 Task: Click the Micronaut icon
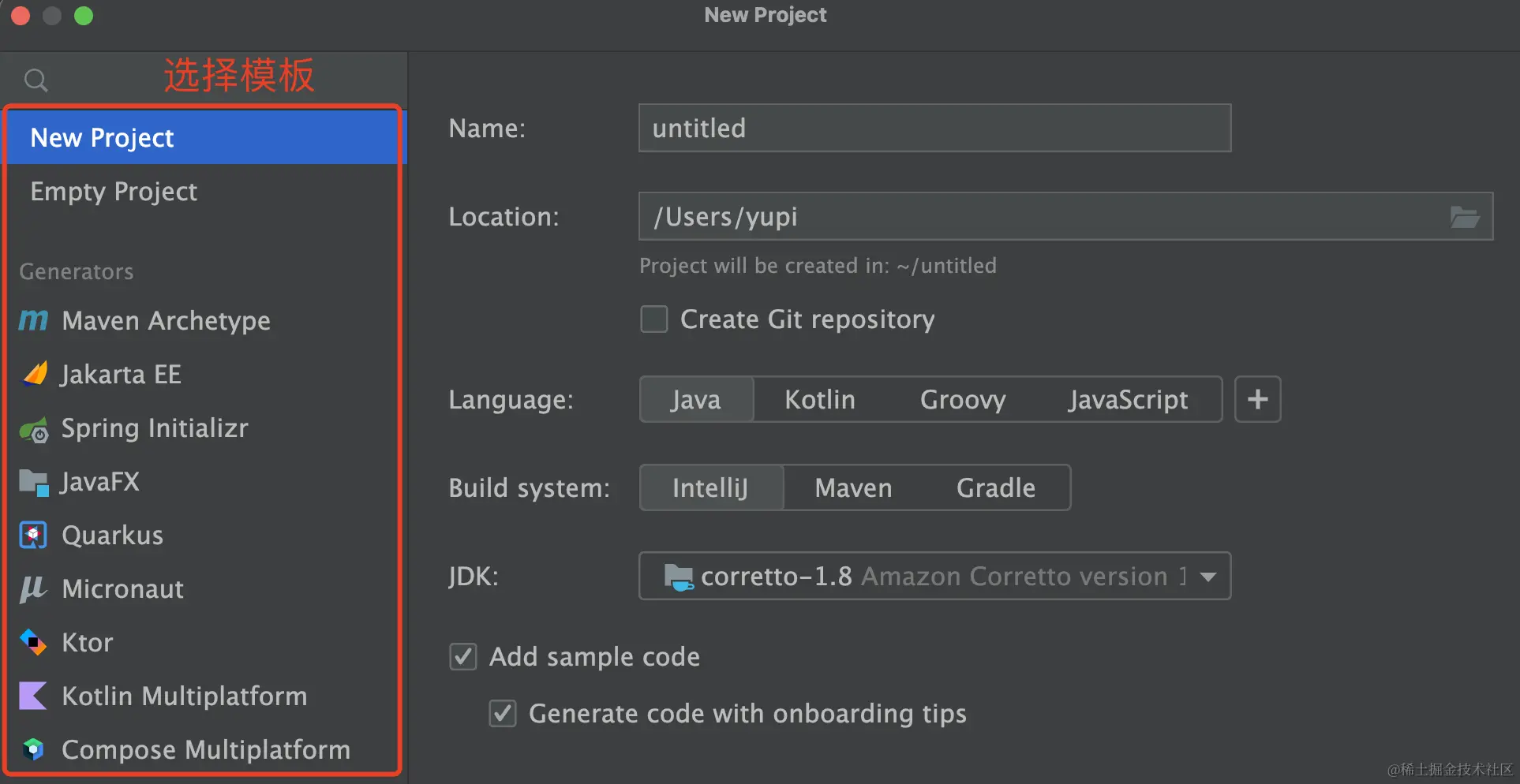[x=33, y=589]
